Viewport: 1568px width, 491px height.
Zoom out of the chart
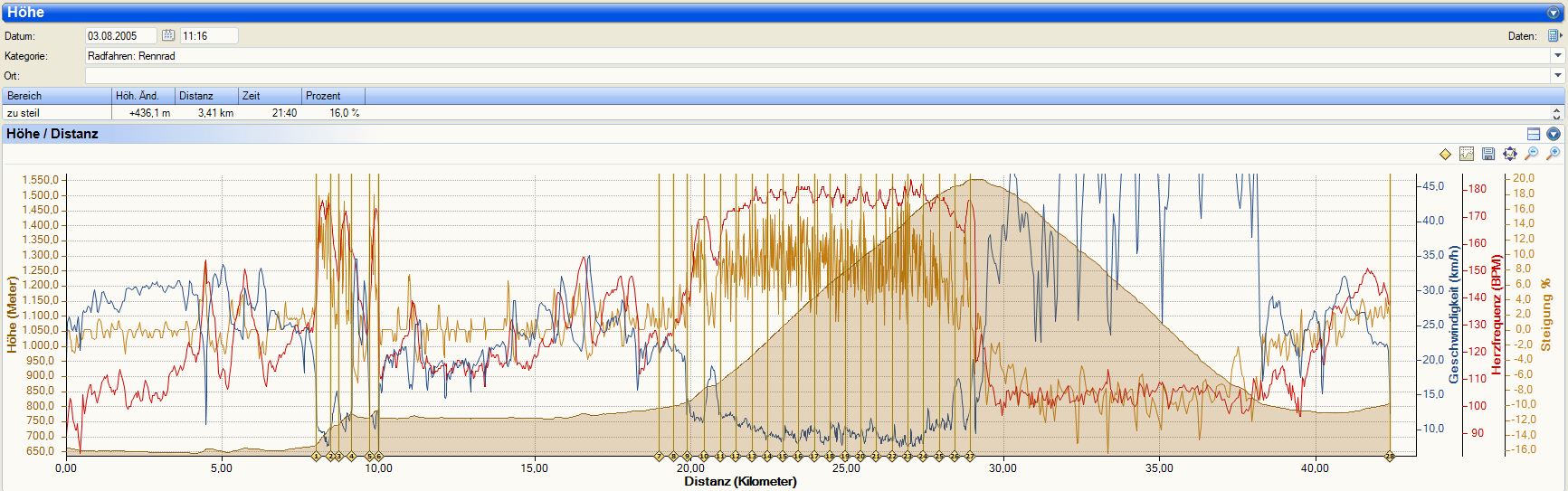point(1532,155)
